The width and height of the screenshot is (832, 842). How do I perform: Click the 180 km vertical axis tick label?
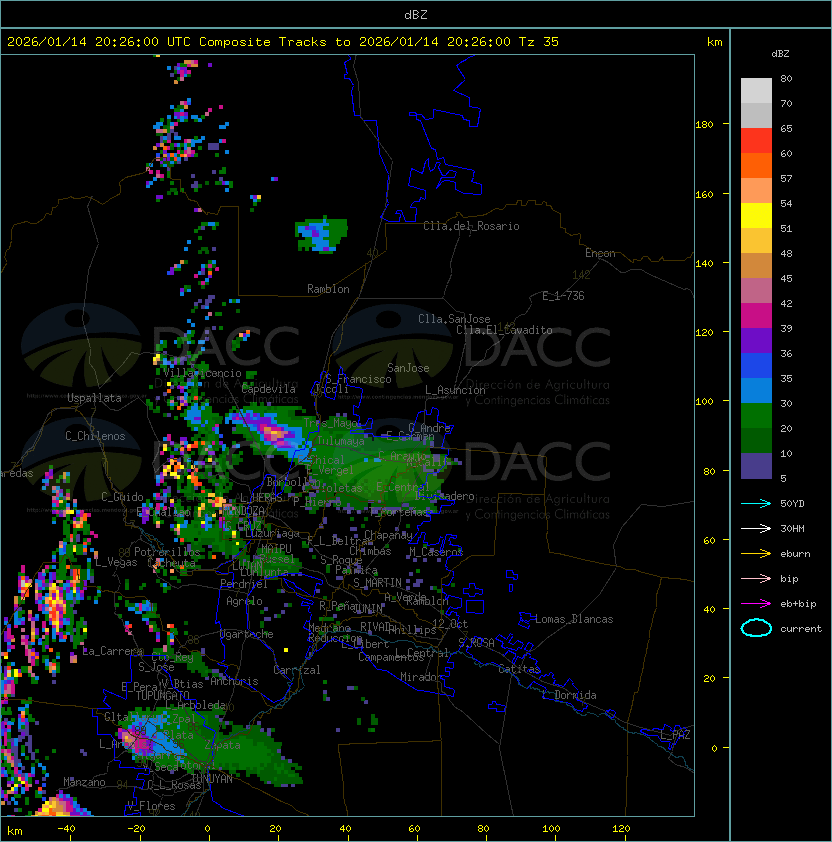click(x=704, y=125)
